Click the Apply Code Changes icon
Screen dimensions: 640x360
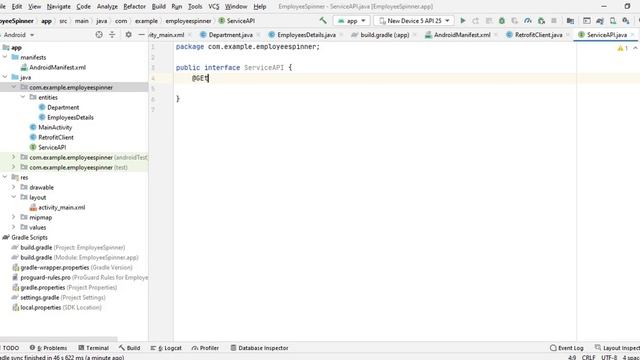(489, 20)
